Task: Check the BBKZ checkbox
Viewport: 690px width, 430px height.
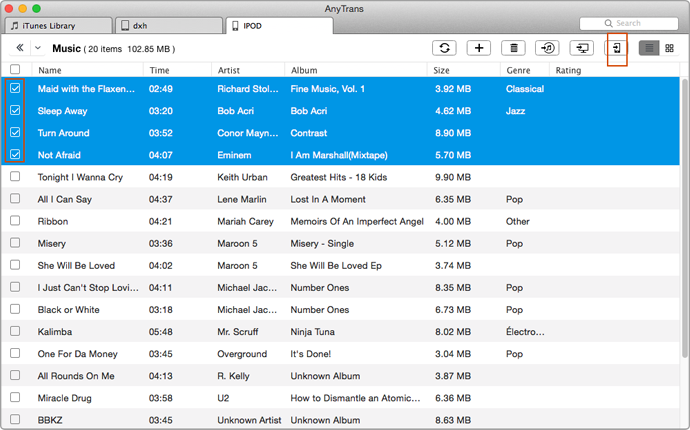Action: click(15, 419)
